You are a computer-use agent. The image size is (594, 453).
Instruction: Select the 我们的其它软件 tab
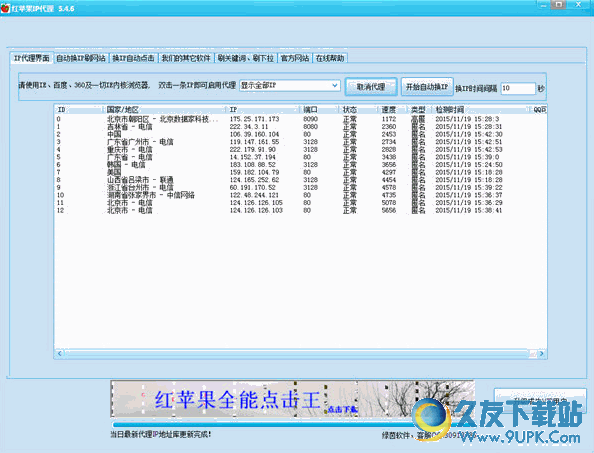tap(186, 58)
